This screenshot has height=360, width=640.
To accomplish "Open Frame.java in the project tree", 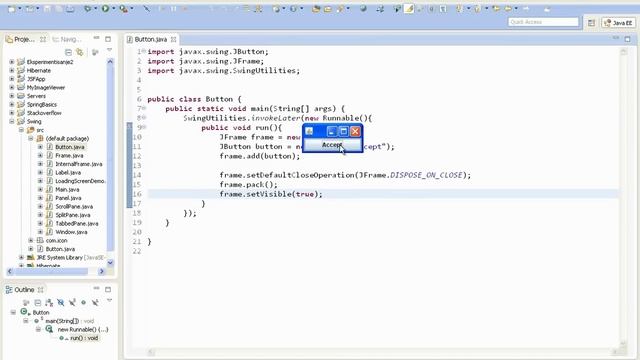I will click(69, 156).
